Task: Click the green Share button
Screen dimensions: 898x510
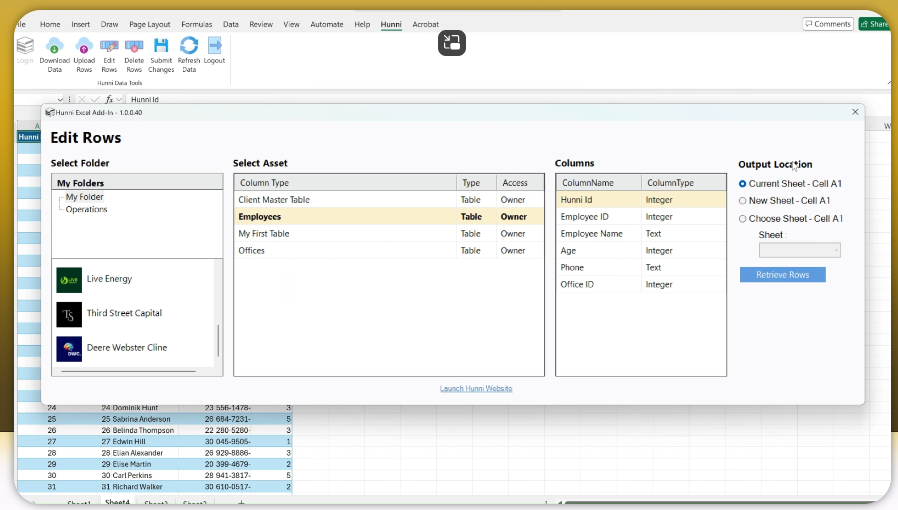Action: coord(875,24)
